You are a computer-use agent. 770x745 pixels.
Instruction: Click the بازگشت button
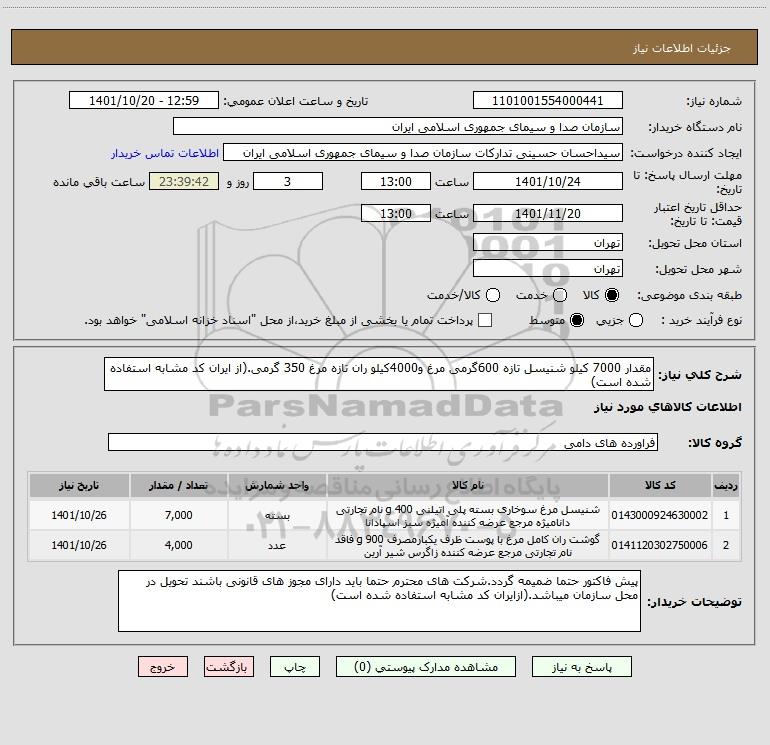[x=229, y=667]
